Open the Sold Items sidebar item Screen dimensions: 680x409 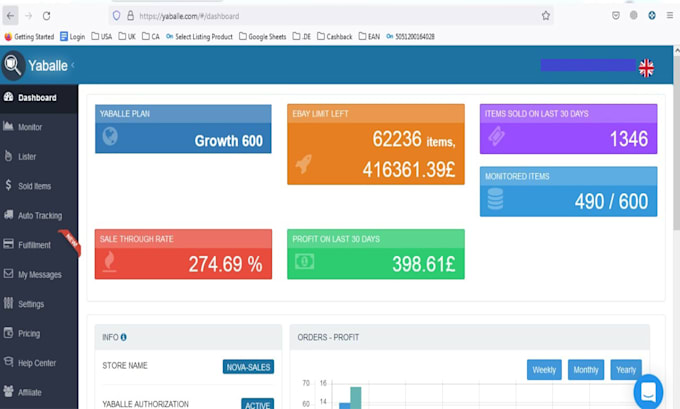(39, 186)
